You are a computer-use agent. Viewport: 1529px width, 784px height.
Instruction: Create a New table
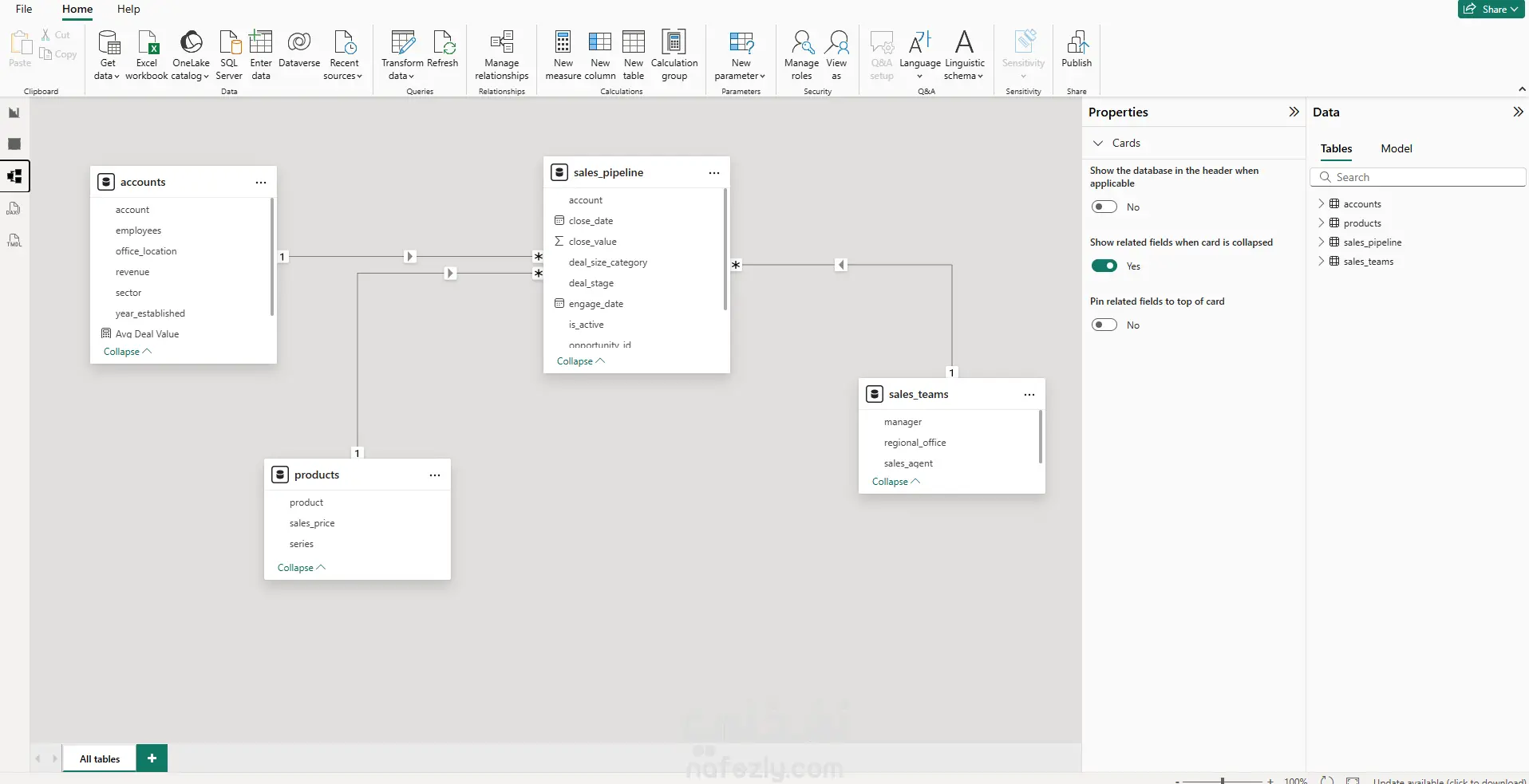pos(634,54)
